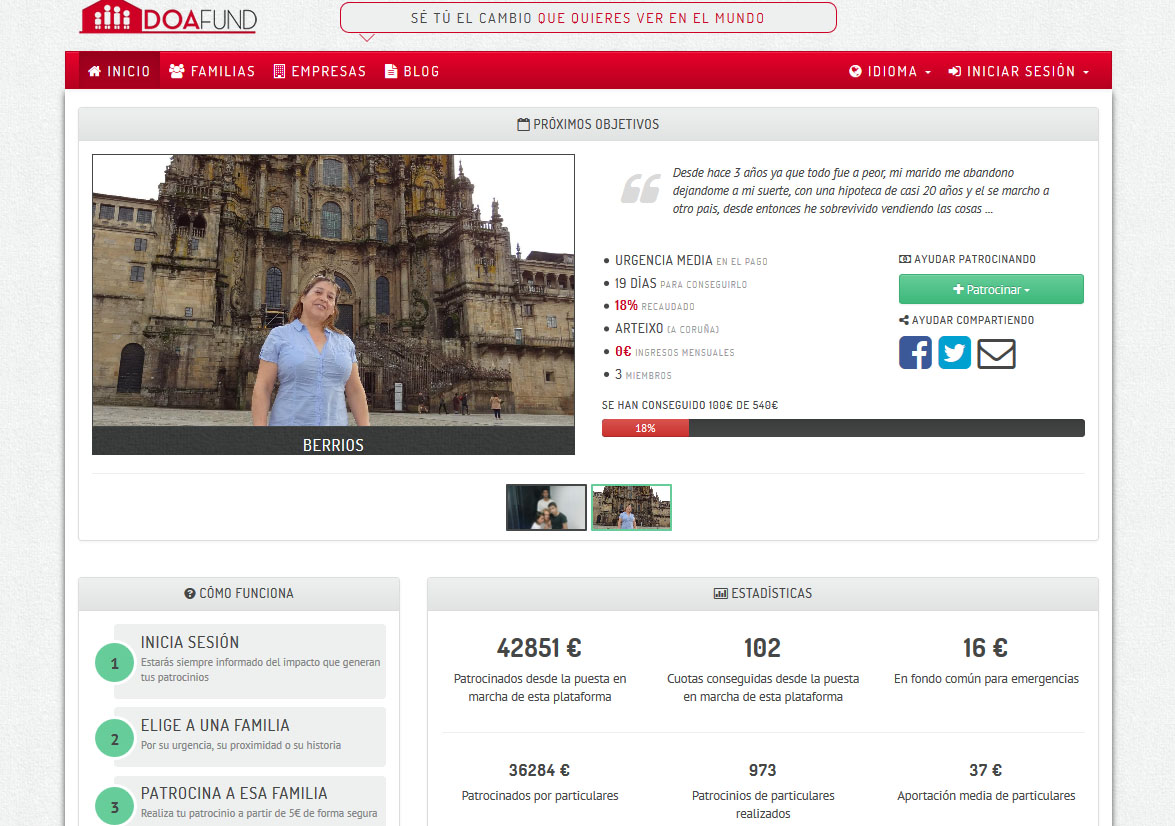Viewport: 1175px width, 826px height.
Task: Click the question mark icon beside Cómo Funciona
Action: click(190, 594)
